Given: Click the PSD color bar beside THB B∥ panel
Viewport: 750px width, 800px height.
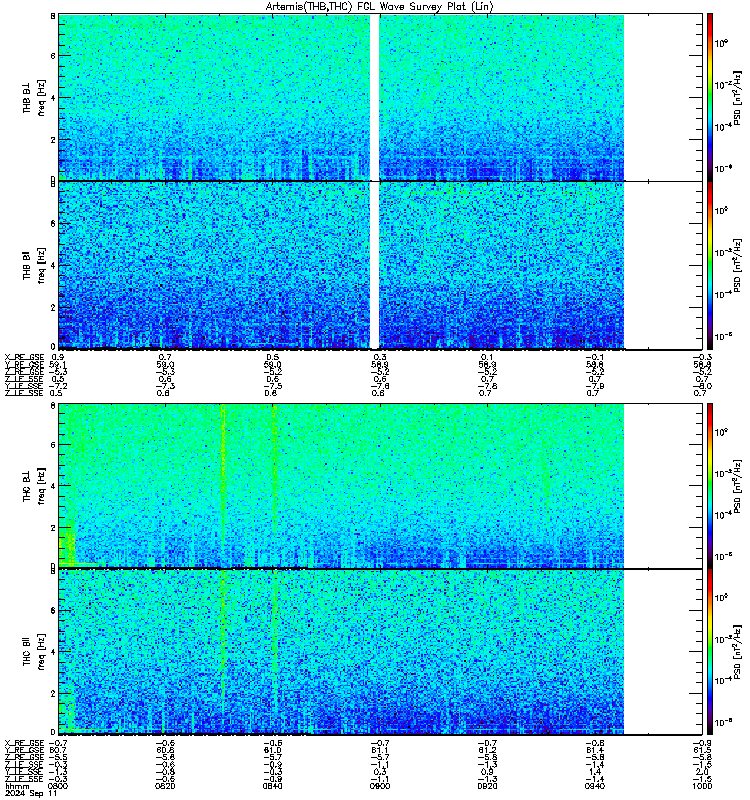Looking at the screenshot, I should (x=710, y=265).
